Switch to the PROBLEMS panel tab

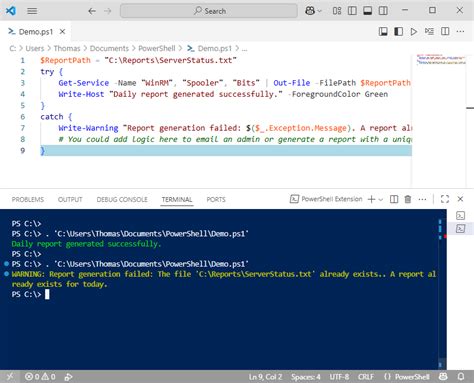click(28, 200)
